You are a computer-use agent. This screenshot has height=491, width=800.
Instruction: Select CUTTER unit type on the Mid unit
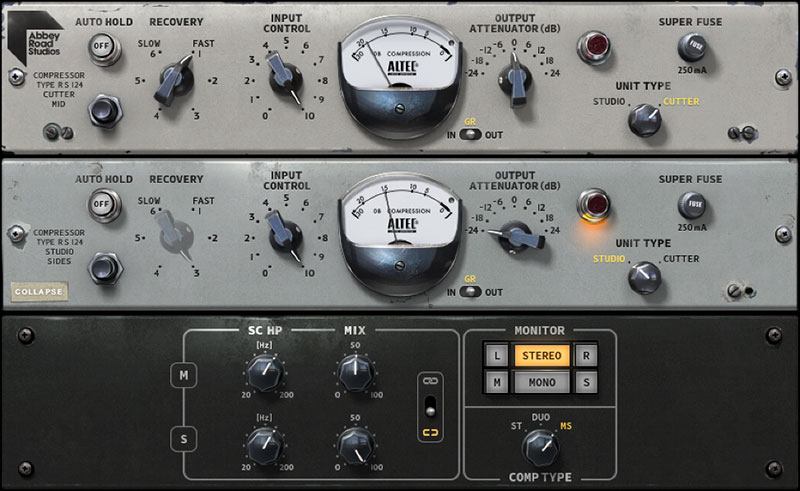pos(681,102)
